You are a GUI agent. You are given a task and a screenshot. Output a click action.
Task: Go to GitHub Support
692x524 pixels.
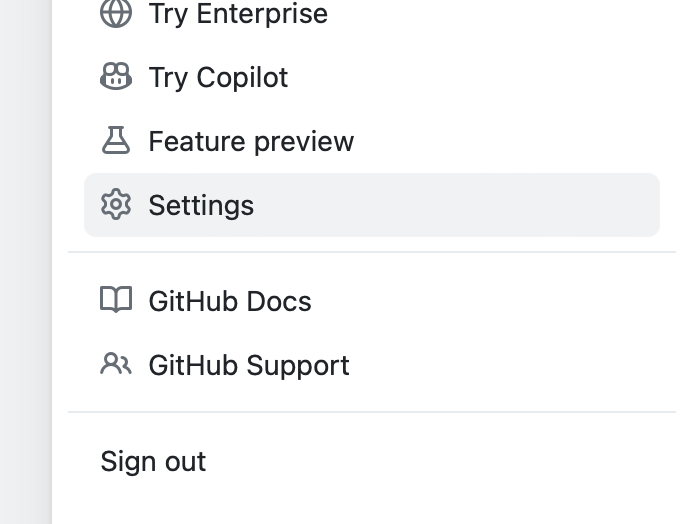coord(372,365)
